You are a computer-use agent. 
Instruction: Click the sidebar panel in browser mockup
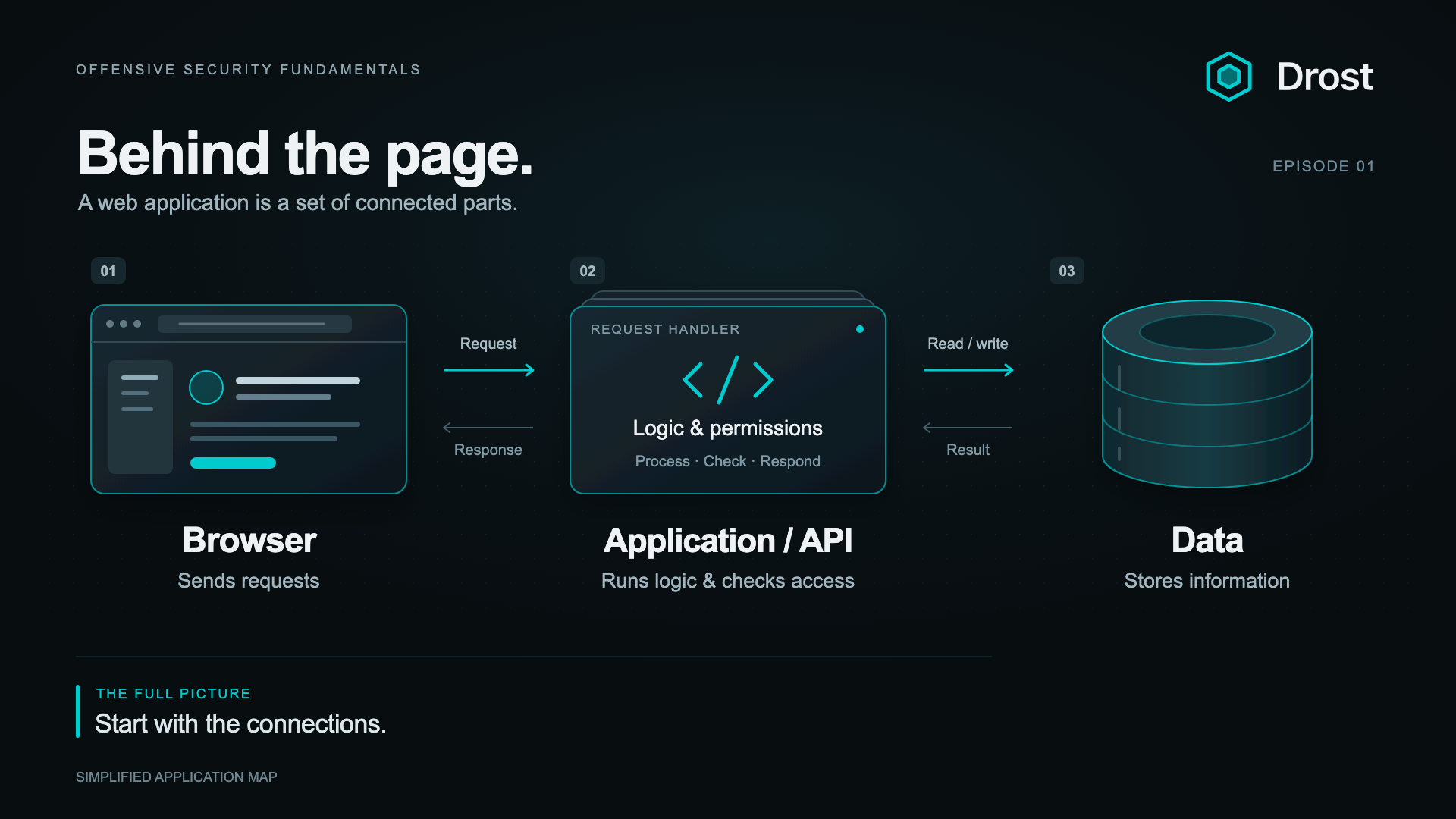[x=140, y=417]
